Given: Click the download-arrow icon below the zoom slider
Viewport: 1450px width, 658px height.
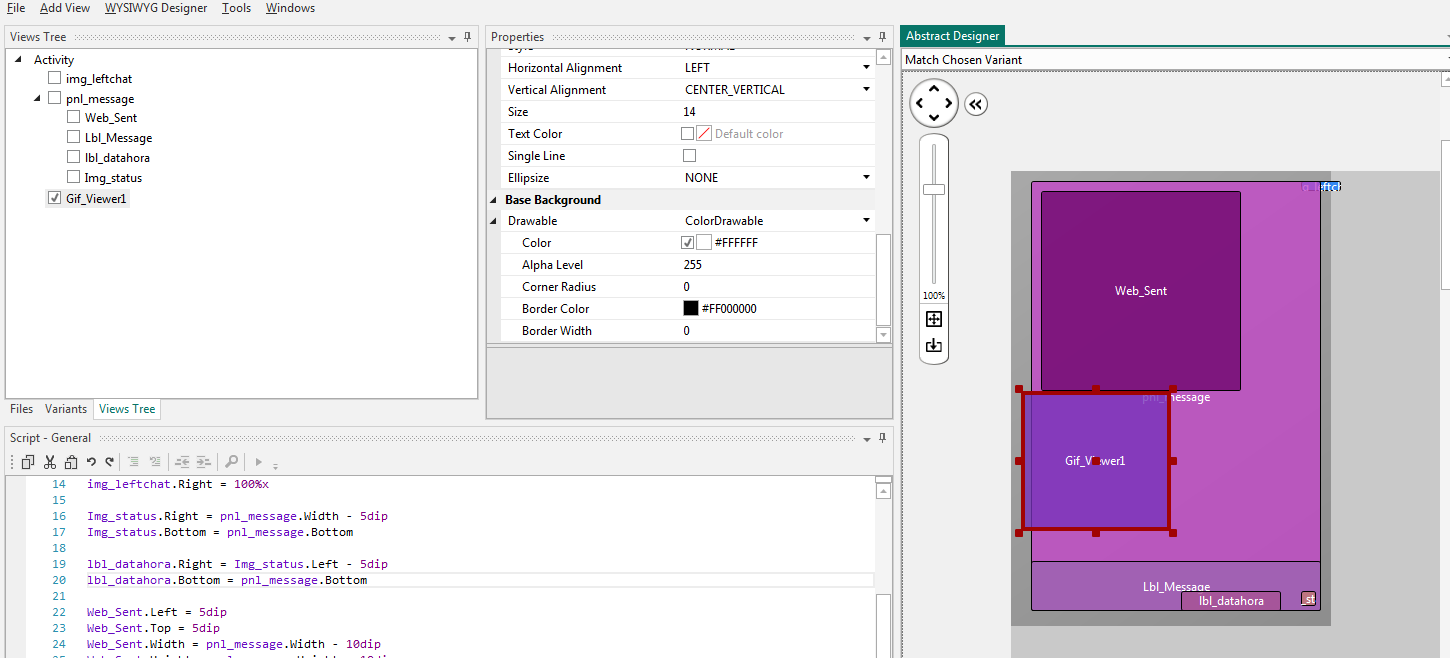Looking at the screenshot, I should pos(934,345).
